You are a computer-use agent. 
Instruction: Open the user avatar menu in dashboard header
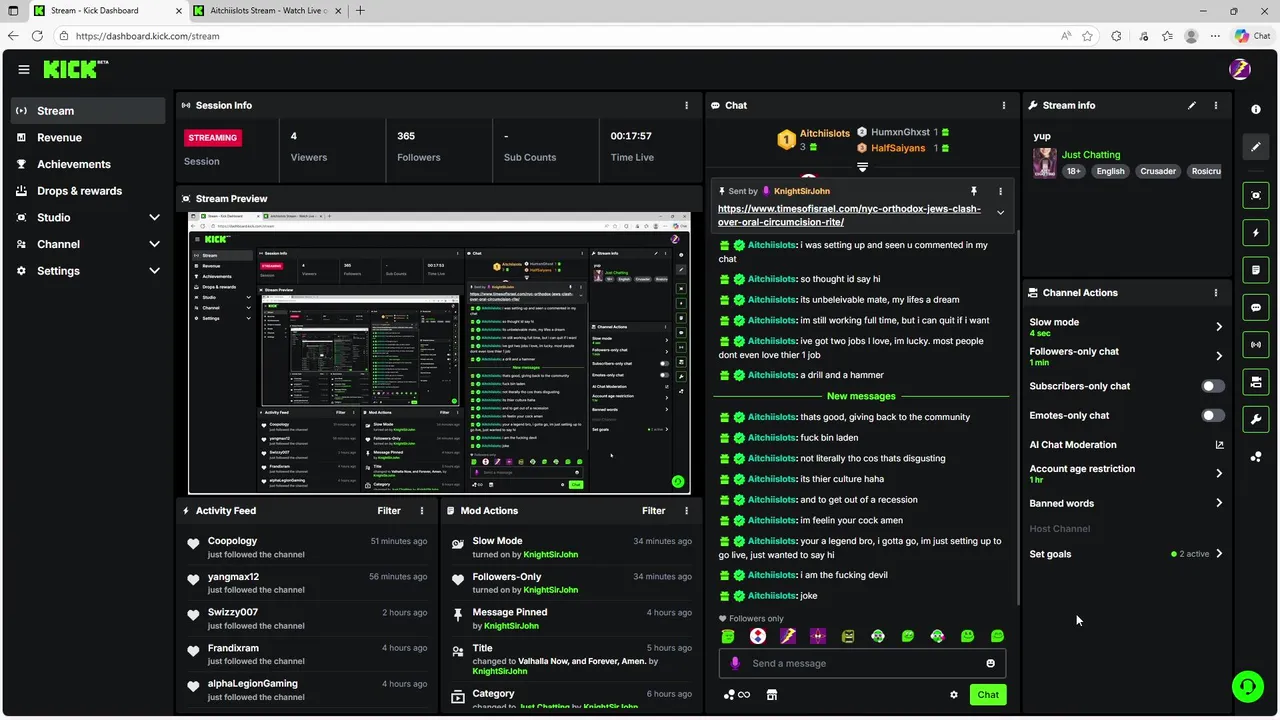1240,69
